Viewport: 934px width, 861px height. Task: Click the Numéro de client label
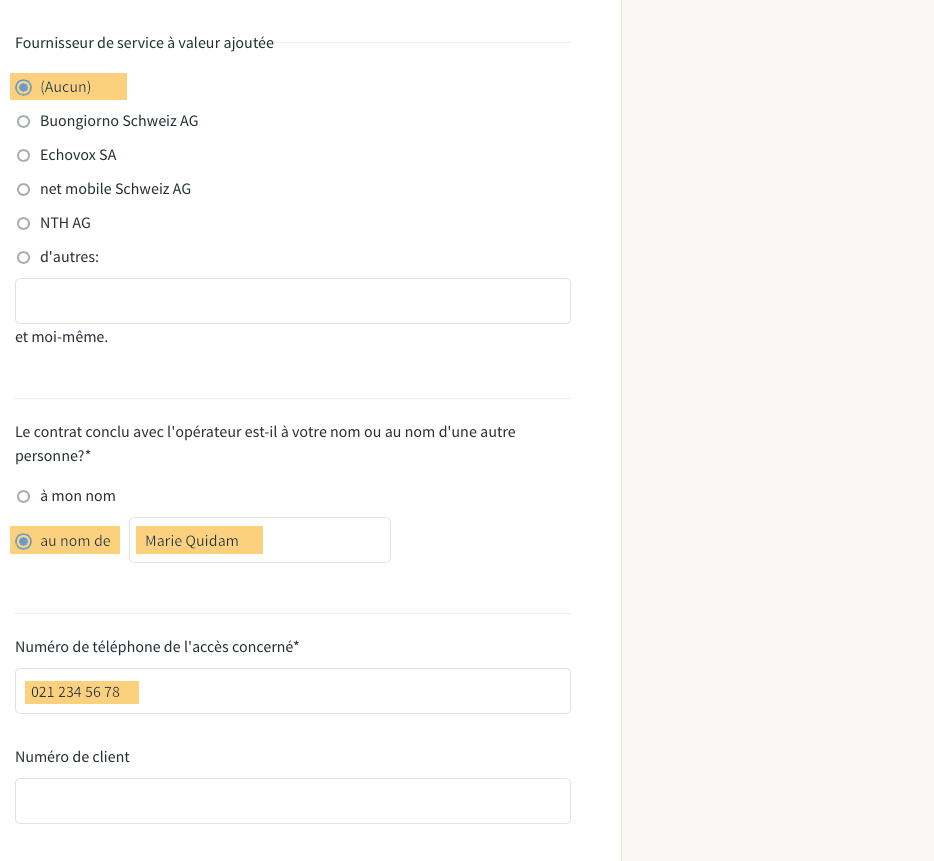click(72, 757)
